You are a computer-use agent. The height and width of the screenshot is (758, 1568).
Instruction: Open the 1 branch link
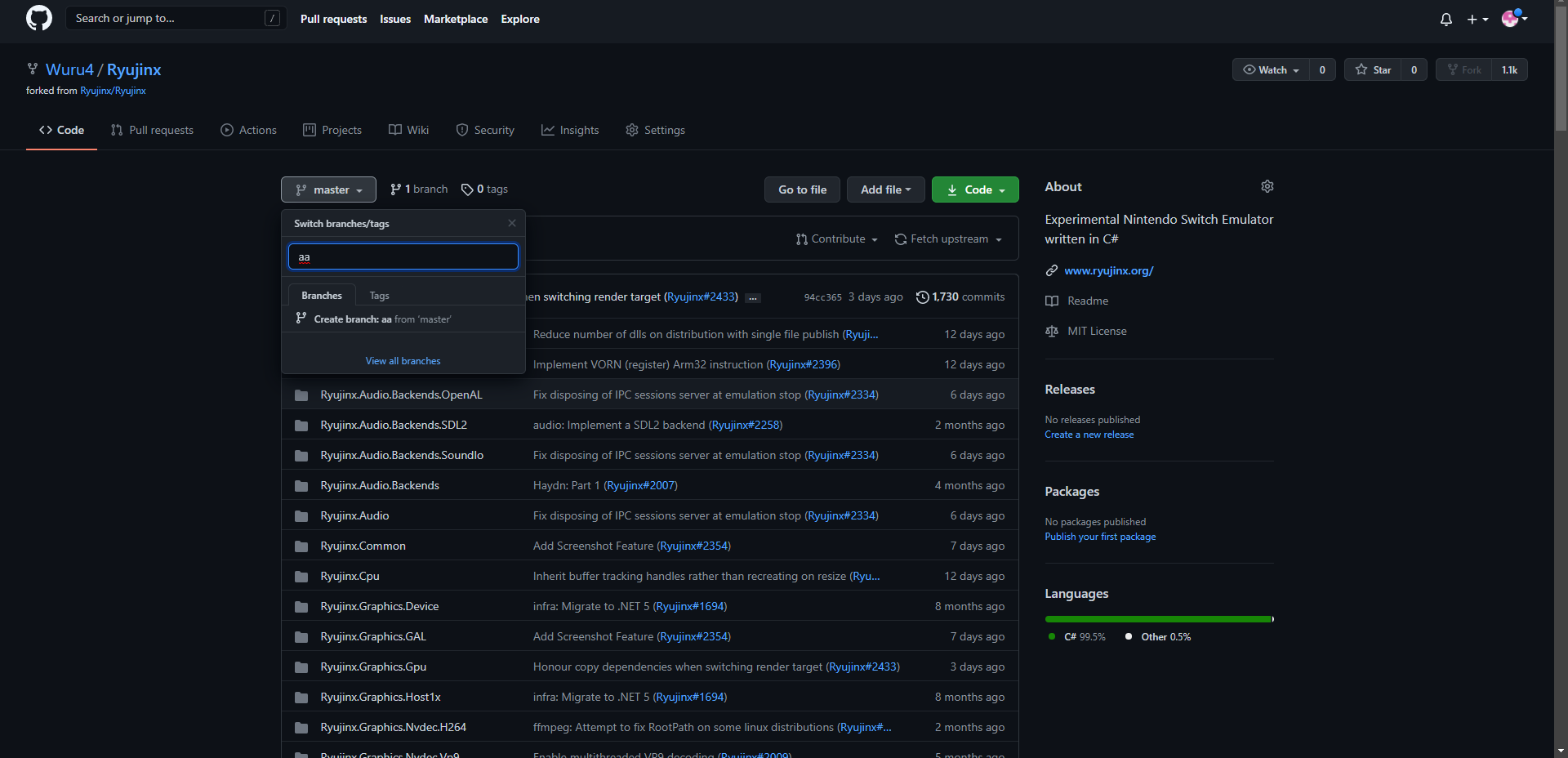(419, 189)
